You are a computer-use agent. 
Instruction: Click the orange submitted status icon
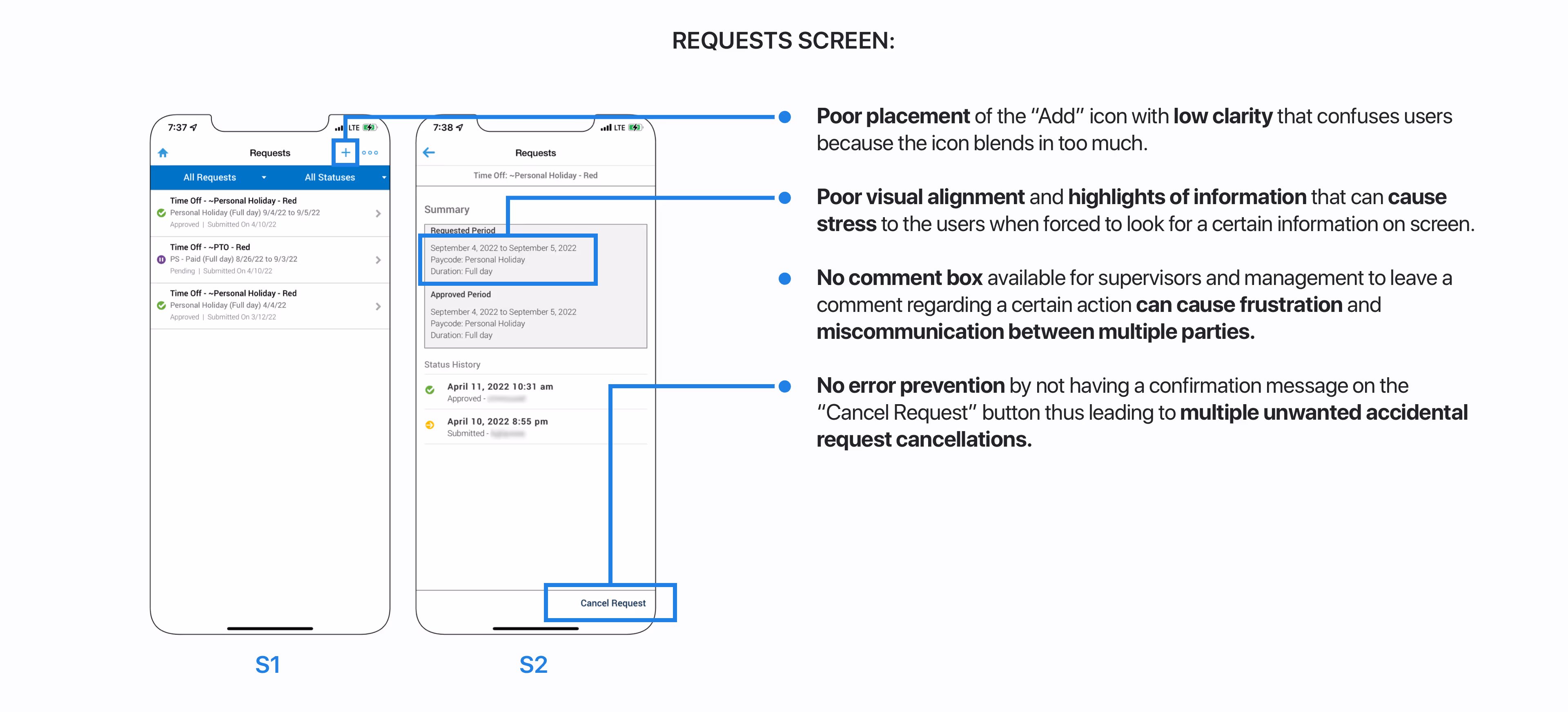430,425
